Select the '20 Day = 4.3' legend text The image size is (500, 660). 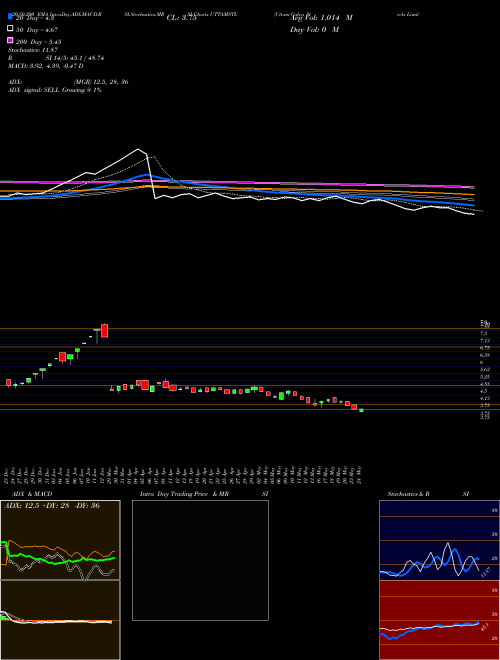point(33,18)
